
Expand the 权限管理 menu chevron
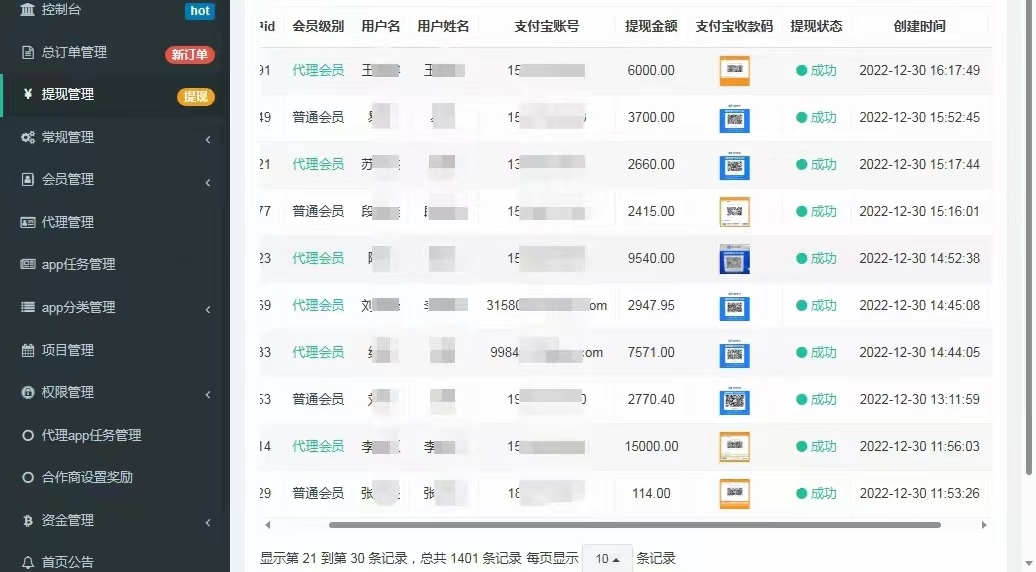coord(207,395)
